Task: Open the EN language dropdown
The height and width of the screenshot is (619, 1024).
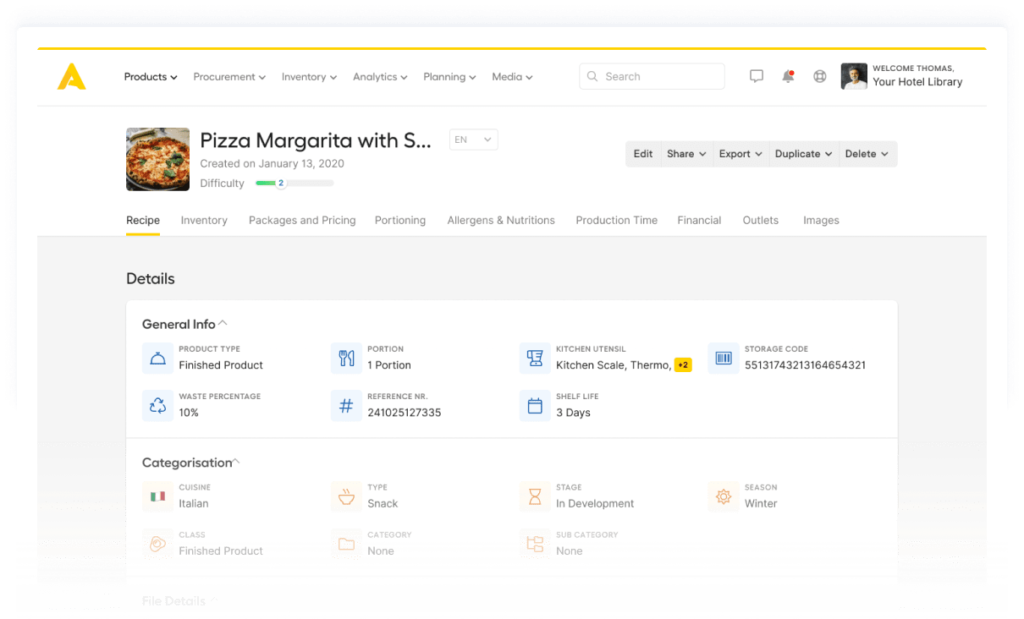Action: 473,140
